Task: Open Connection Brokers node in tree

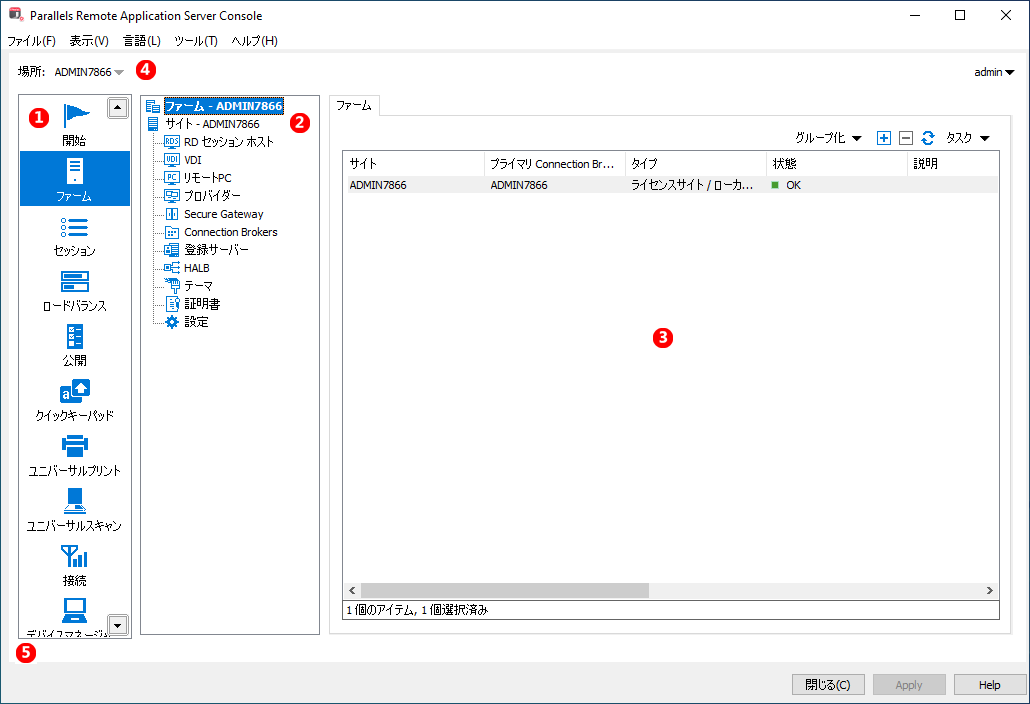Action: coord(231,232)
